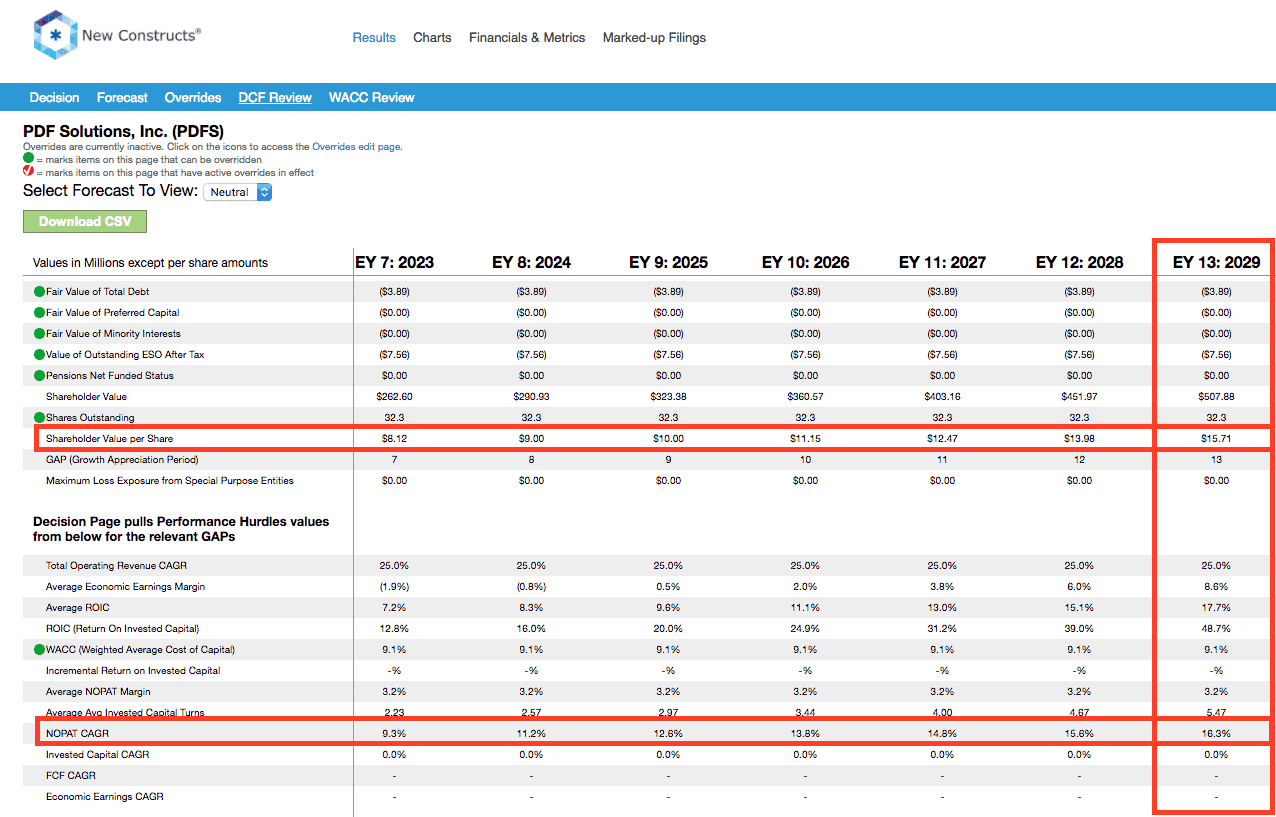Screen dimensions: 1276x817
Task: Switch to the DCF Review tab
Action: (x=275, y=98)
